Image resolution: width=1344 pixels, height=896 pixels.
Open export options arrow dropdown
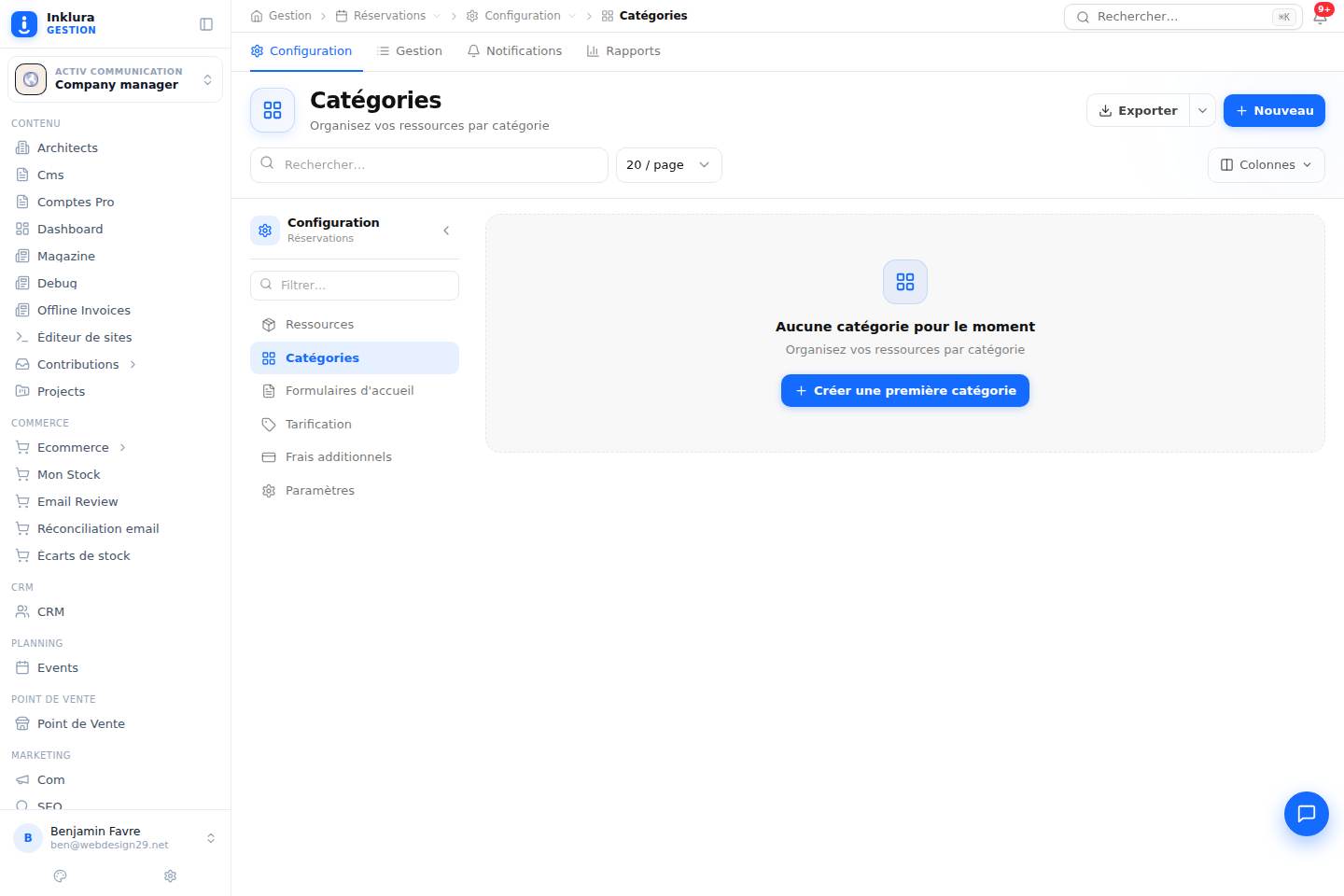pyautogui.click(x=1203, y=110)
